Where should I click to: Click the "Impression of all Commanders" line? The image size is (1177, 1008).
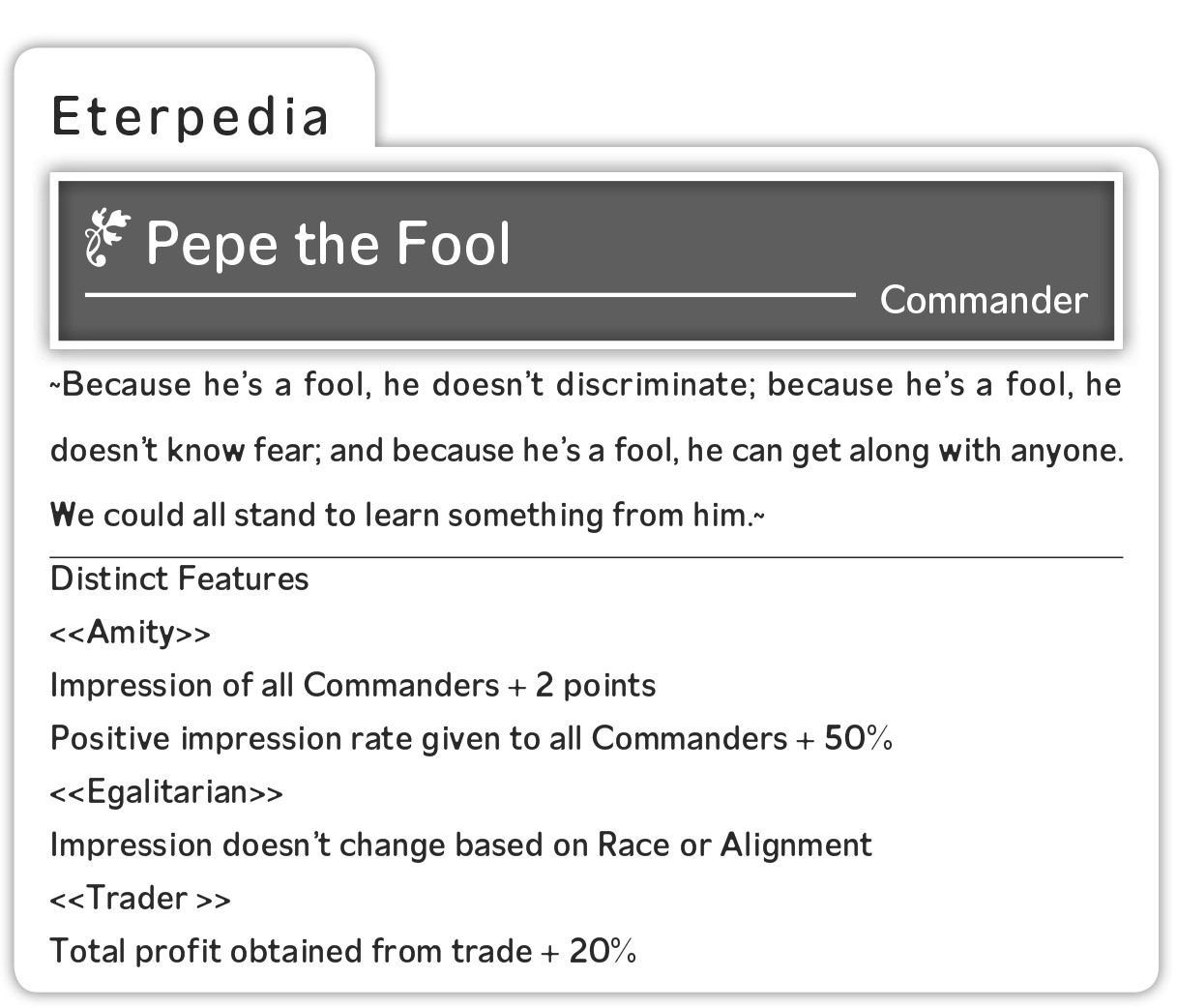pos(275,686)
